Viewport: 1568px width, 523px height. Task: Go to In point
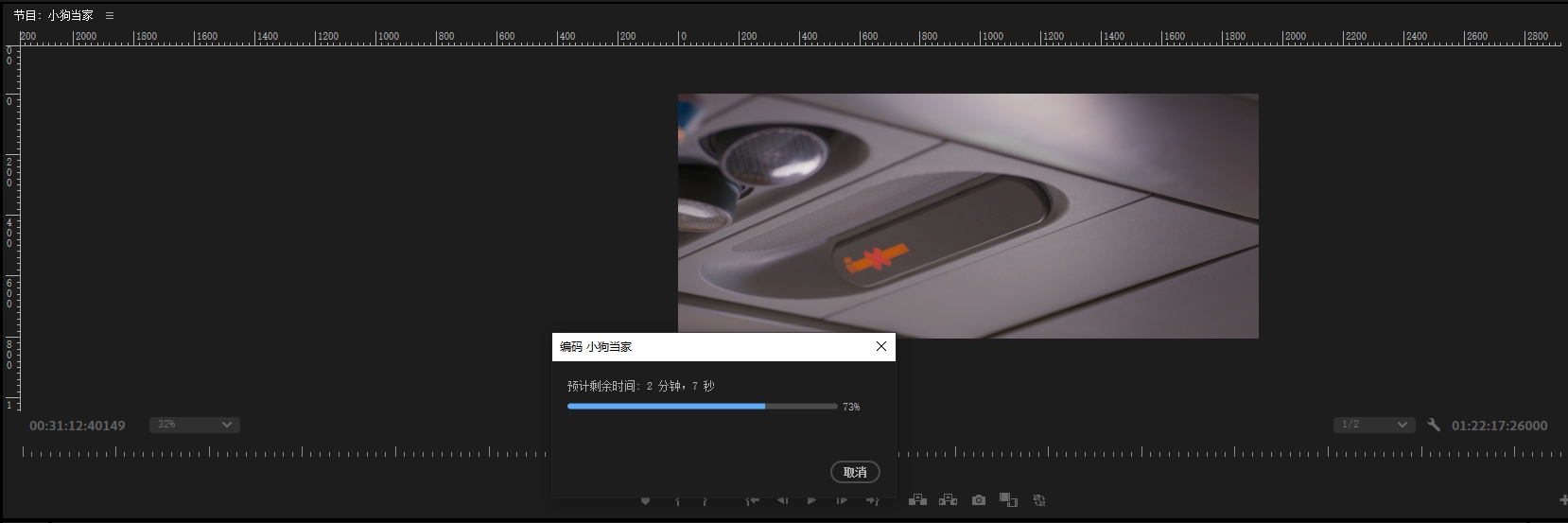point(753,500)
